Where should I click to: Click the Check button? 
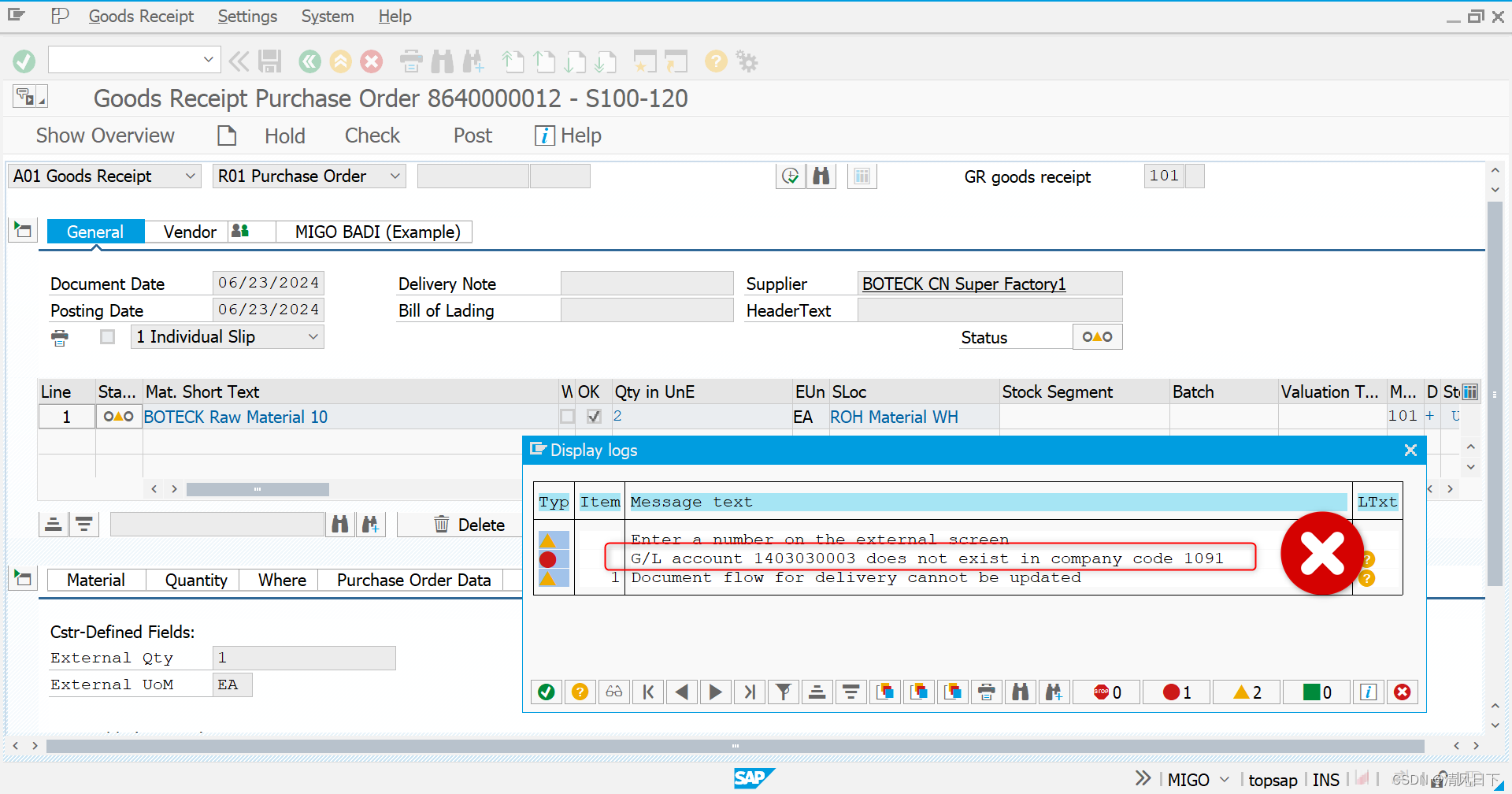click(x=372, y=135)
